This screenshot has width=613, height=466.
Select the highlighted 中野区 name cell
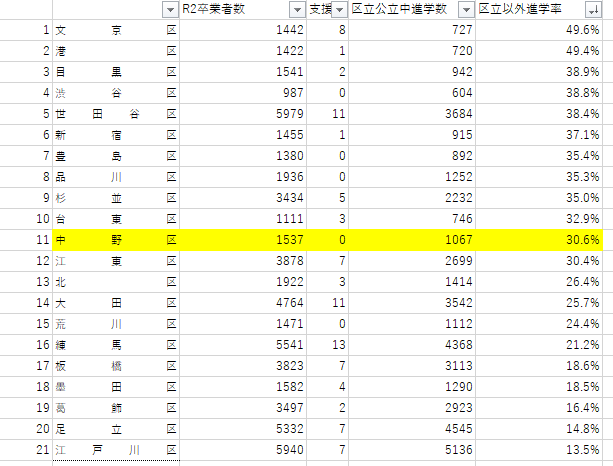coord(116,240)
